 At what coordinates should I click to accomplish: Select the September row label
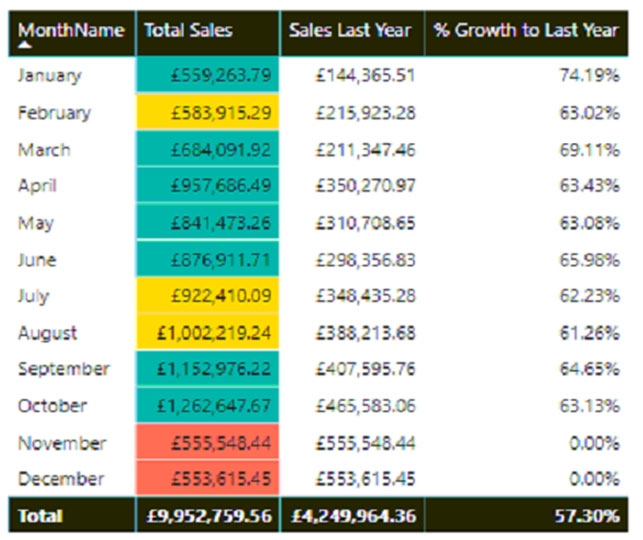[x=64, y=369]
